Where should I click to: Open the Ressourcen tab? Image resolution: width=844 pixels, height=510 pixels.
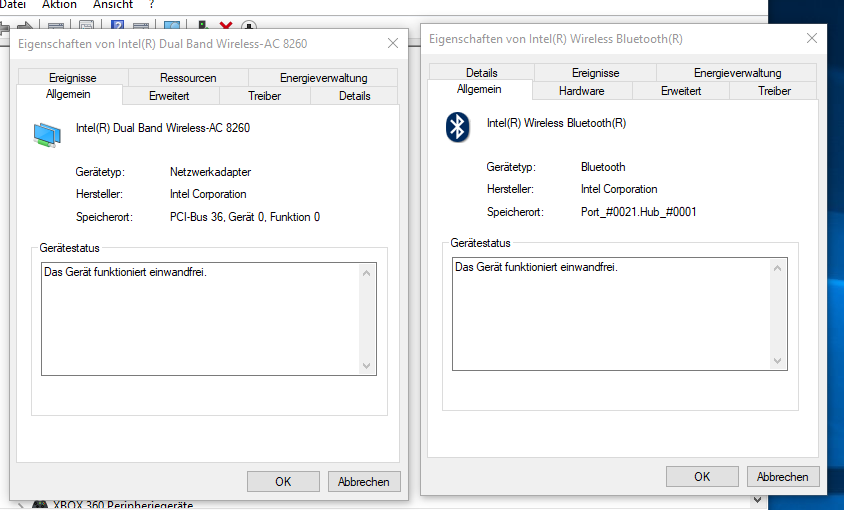[x=188, y=78]
